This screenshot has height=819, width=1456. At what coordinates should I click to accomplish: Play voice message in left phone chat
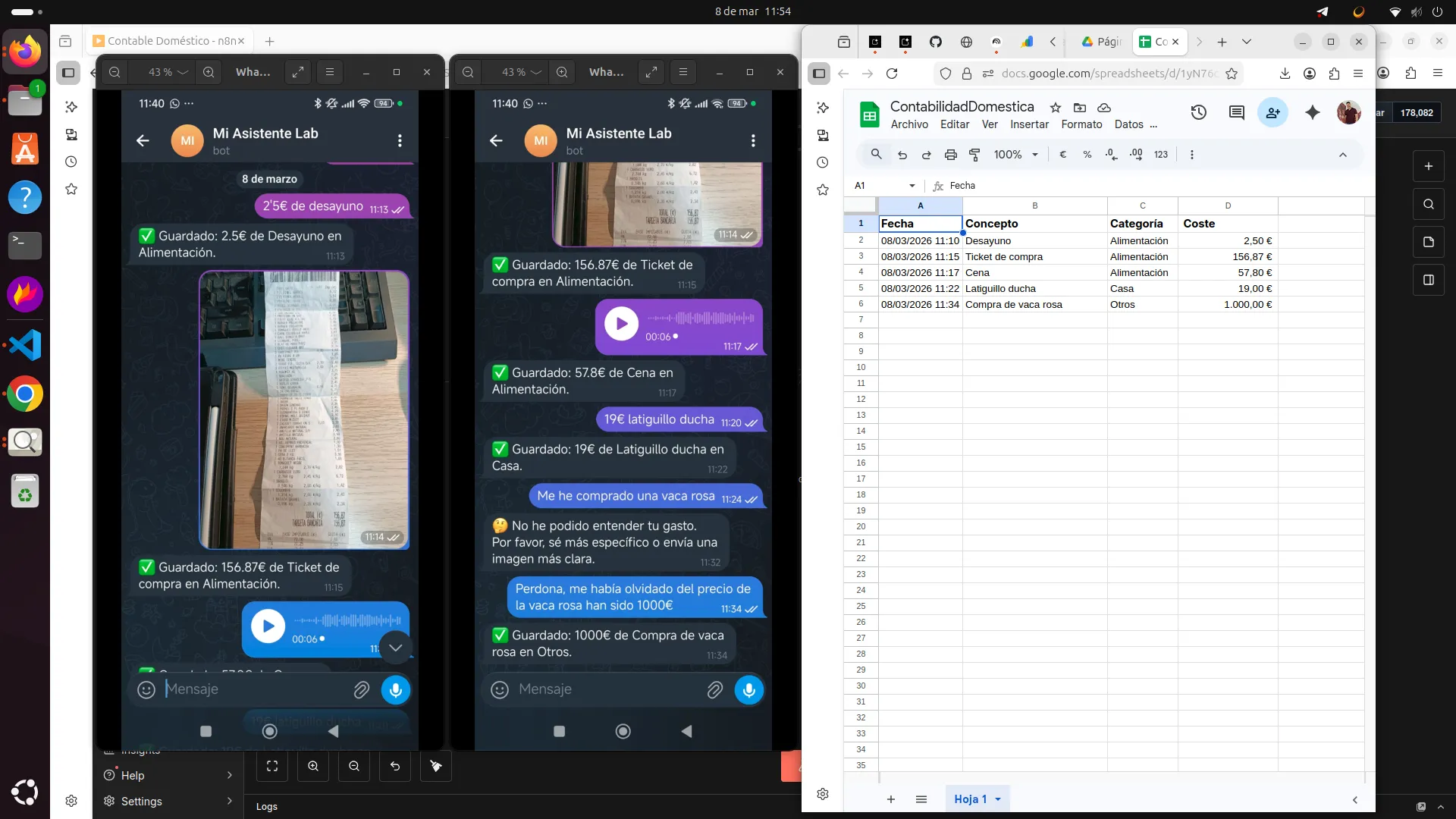(x=268, y=626)
